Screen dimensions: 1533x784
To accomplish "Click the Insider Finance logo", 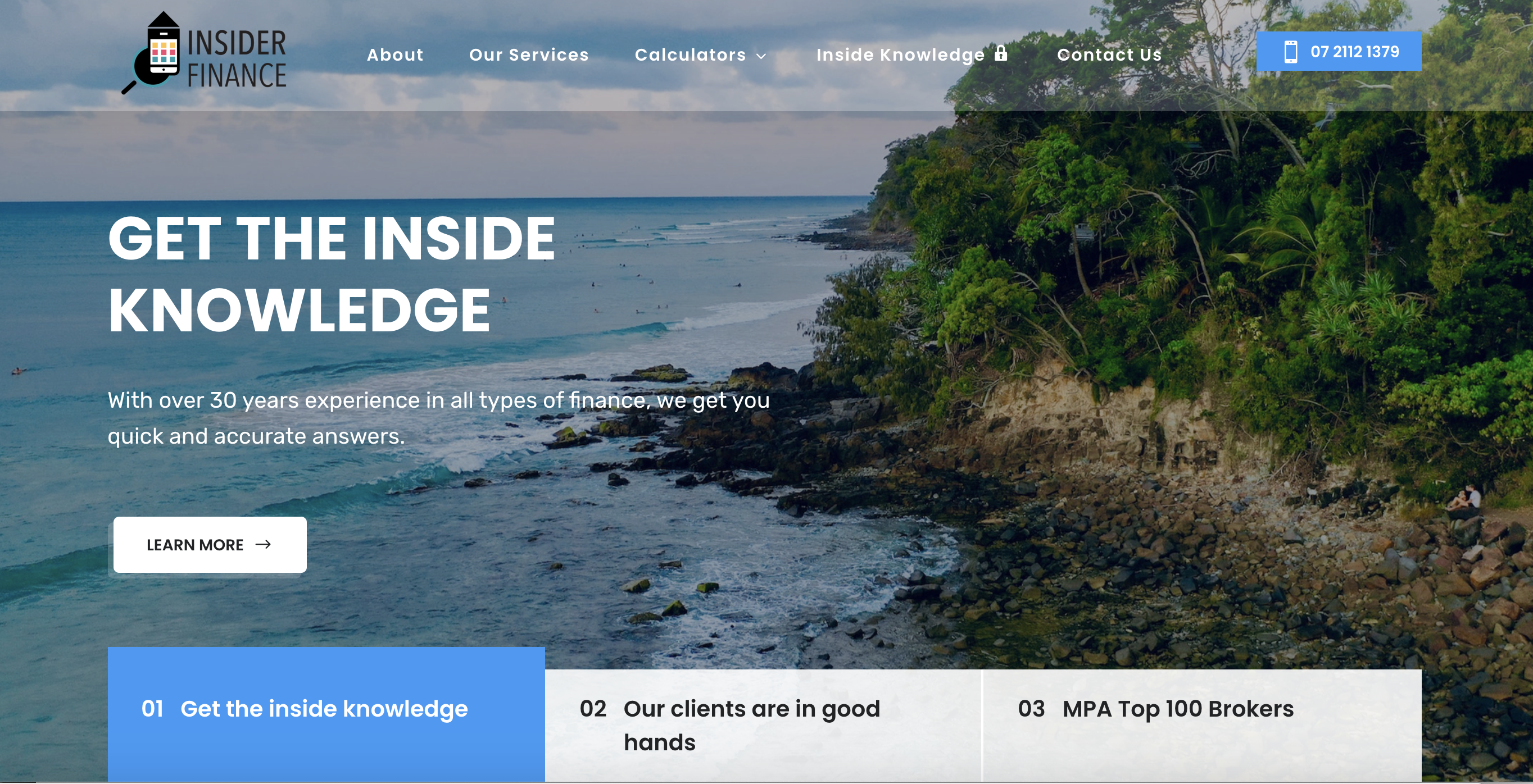I will pos(204,53).
